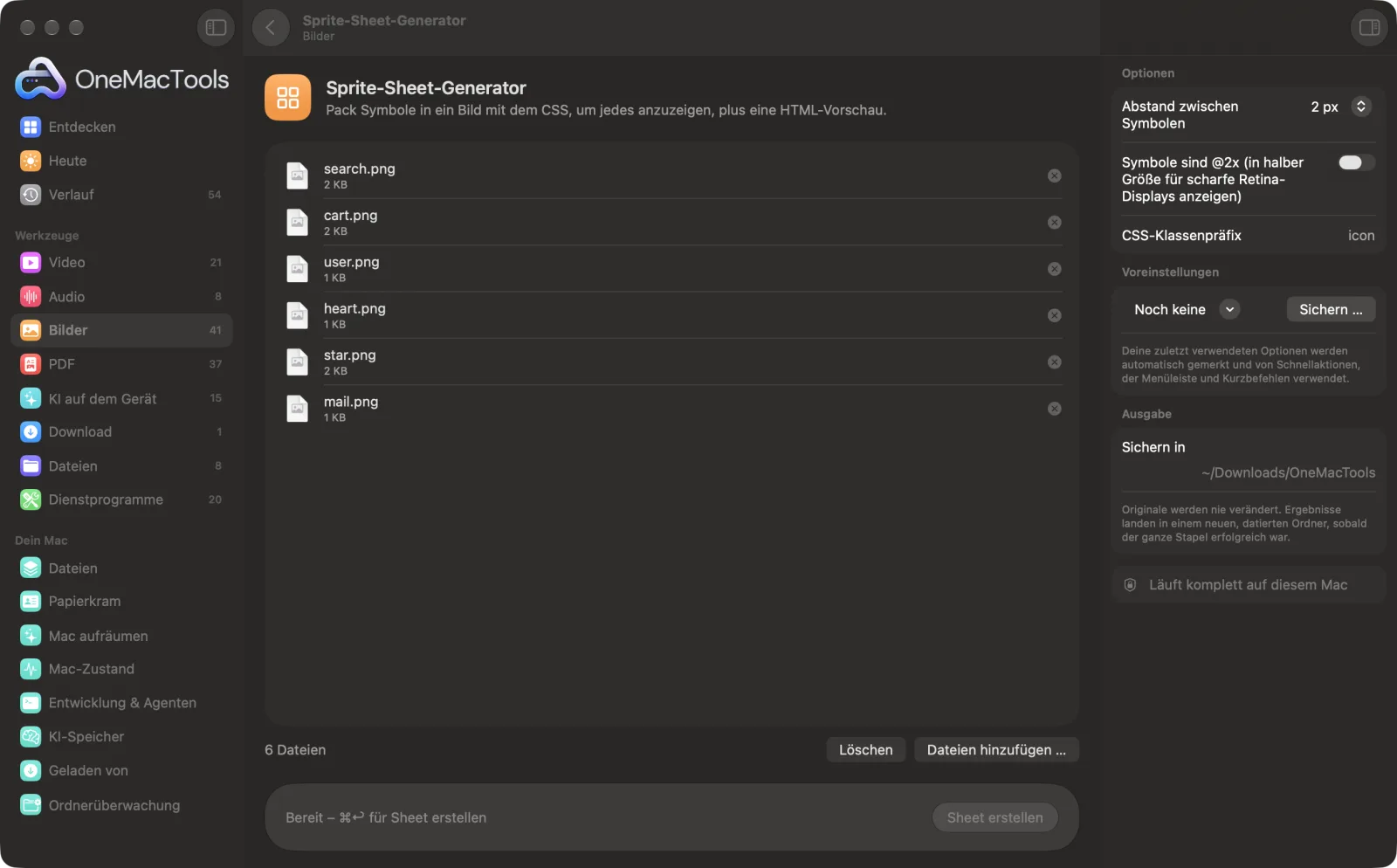Open the Noch keine presets dropdown
Image resolution: width=1397 pixels, height=868 pixels.
(x=1187, y=309)
